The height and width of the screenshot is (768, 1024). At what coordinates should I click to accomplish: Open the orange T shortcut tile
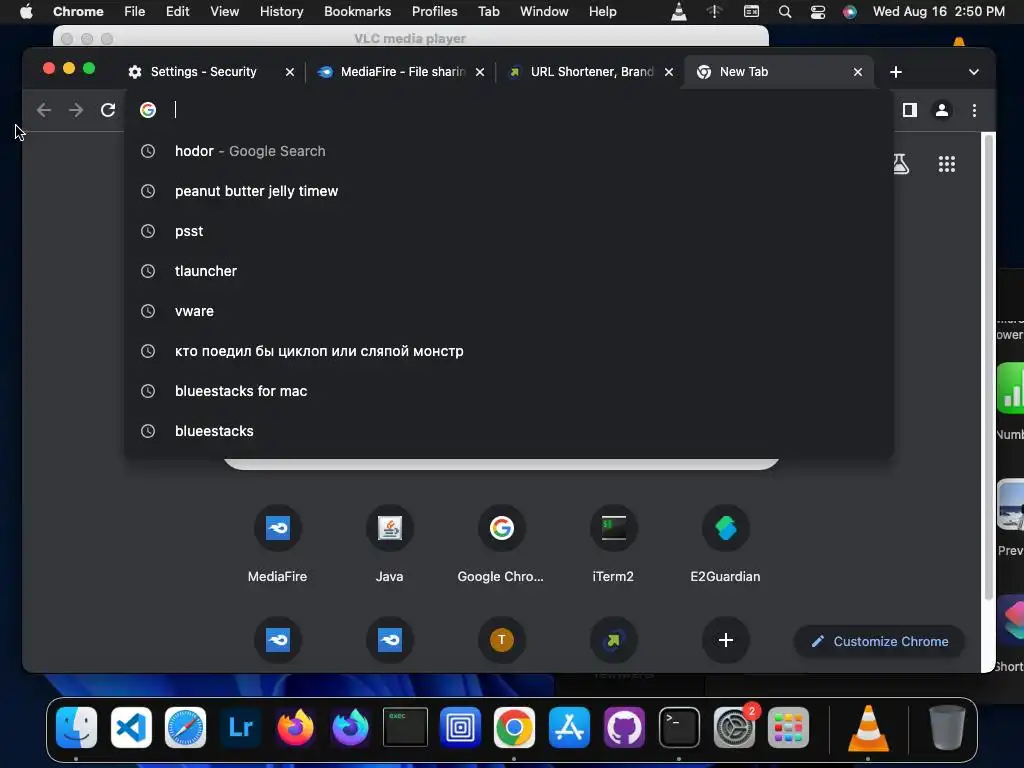pyautogui.click(x=502, y=640)
